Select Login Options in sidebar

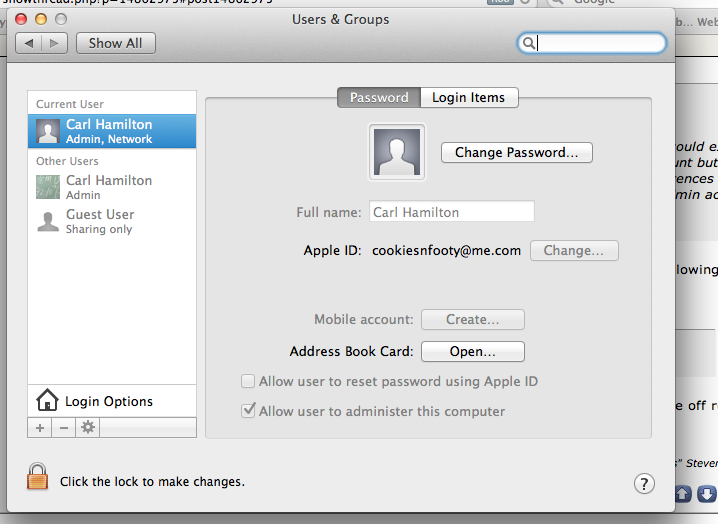click(x=112, y=401)
